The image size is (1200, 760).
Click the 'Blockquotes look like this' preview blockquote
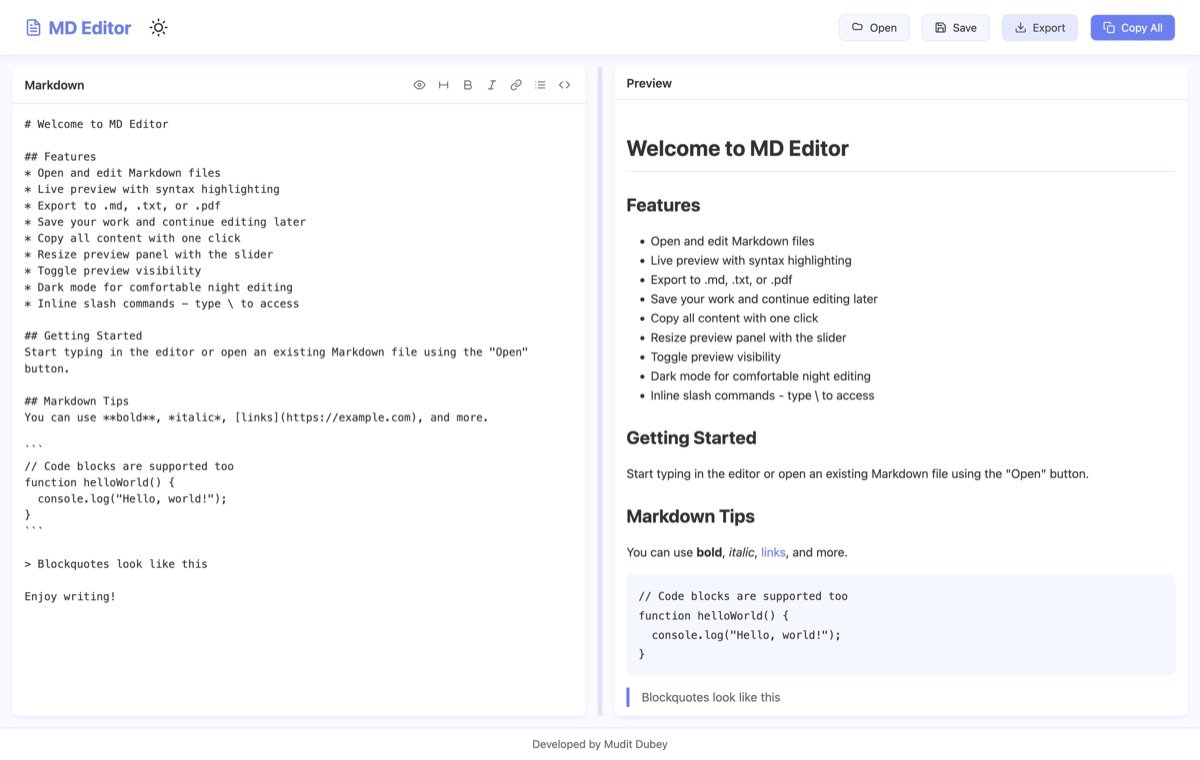[711, 697]
